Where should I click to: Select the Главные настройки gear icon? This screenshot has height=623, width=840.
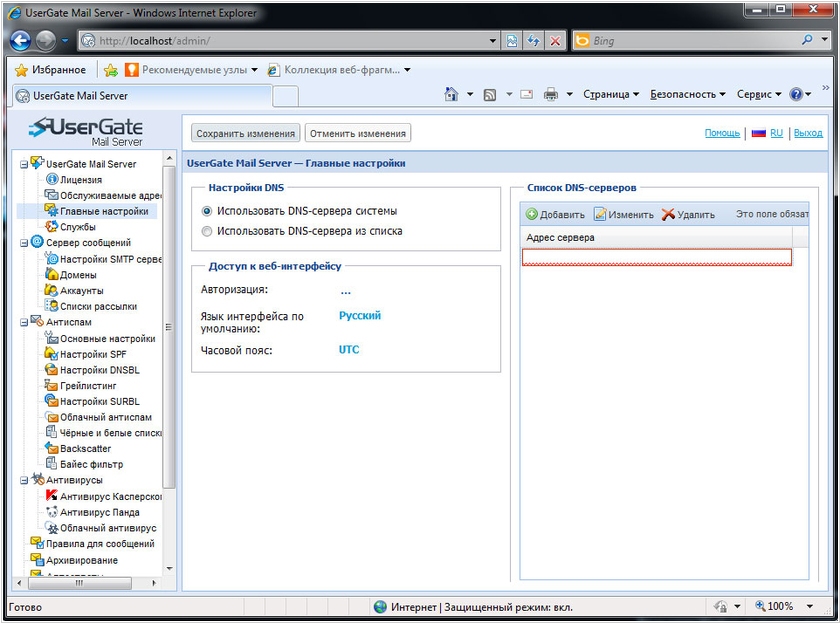[51, 211]
